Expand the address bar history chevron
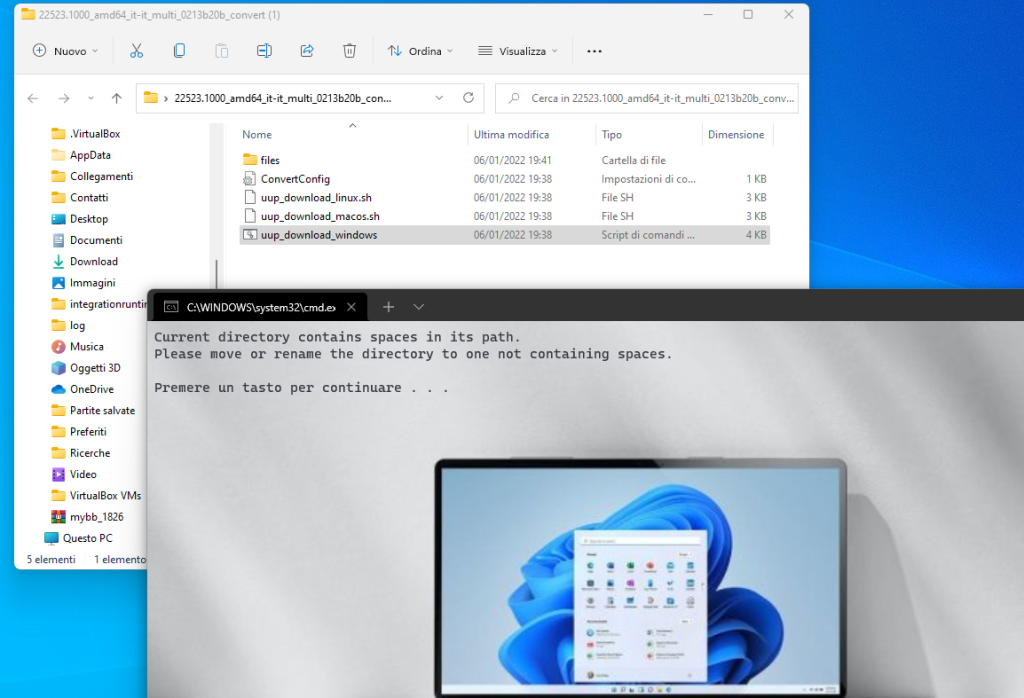 pyautogui.click(x=439, y=98)
